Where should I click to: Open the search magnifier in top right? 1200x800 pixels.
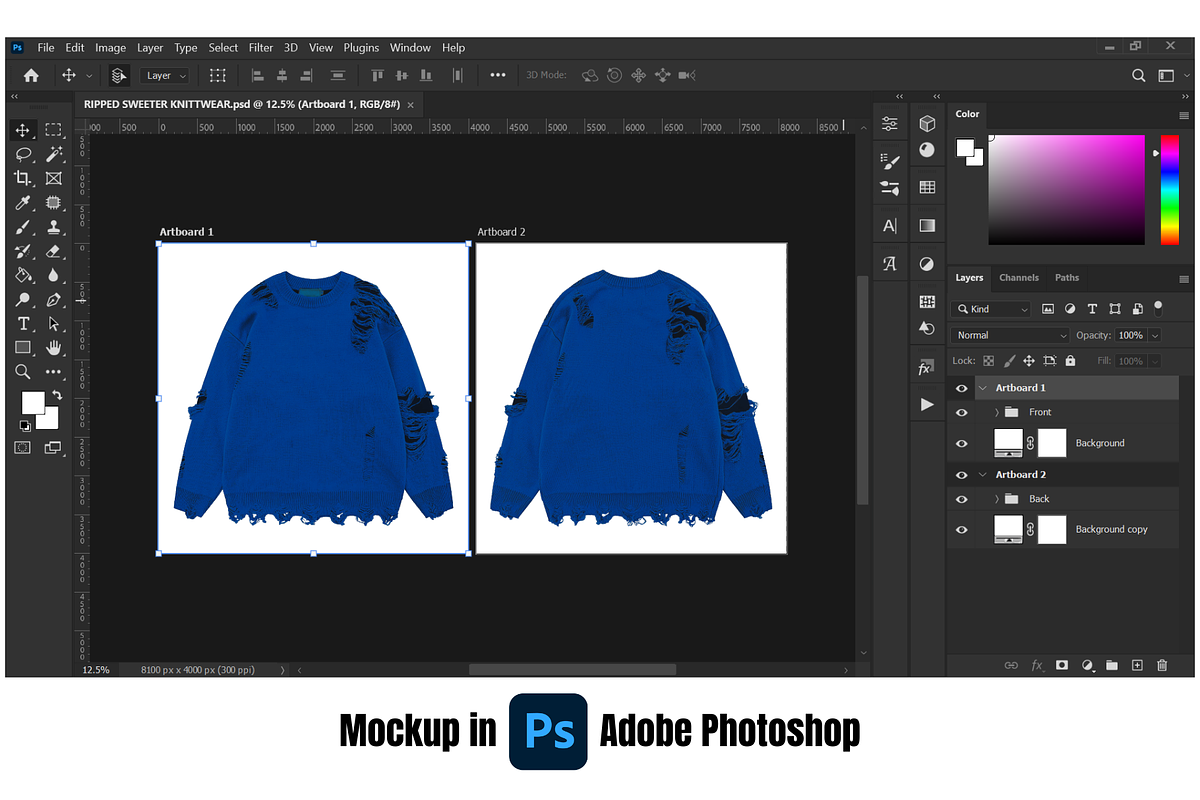pos(1138,75)
